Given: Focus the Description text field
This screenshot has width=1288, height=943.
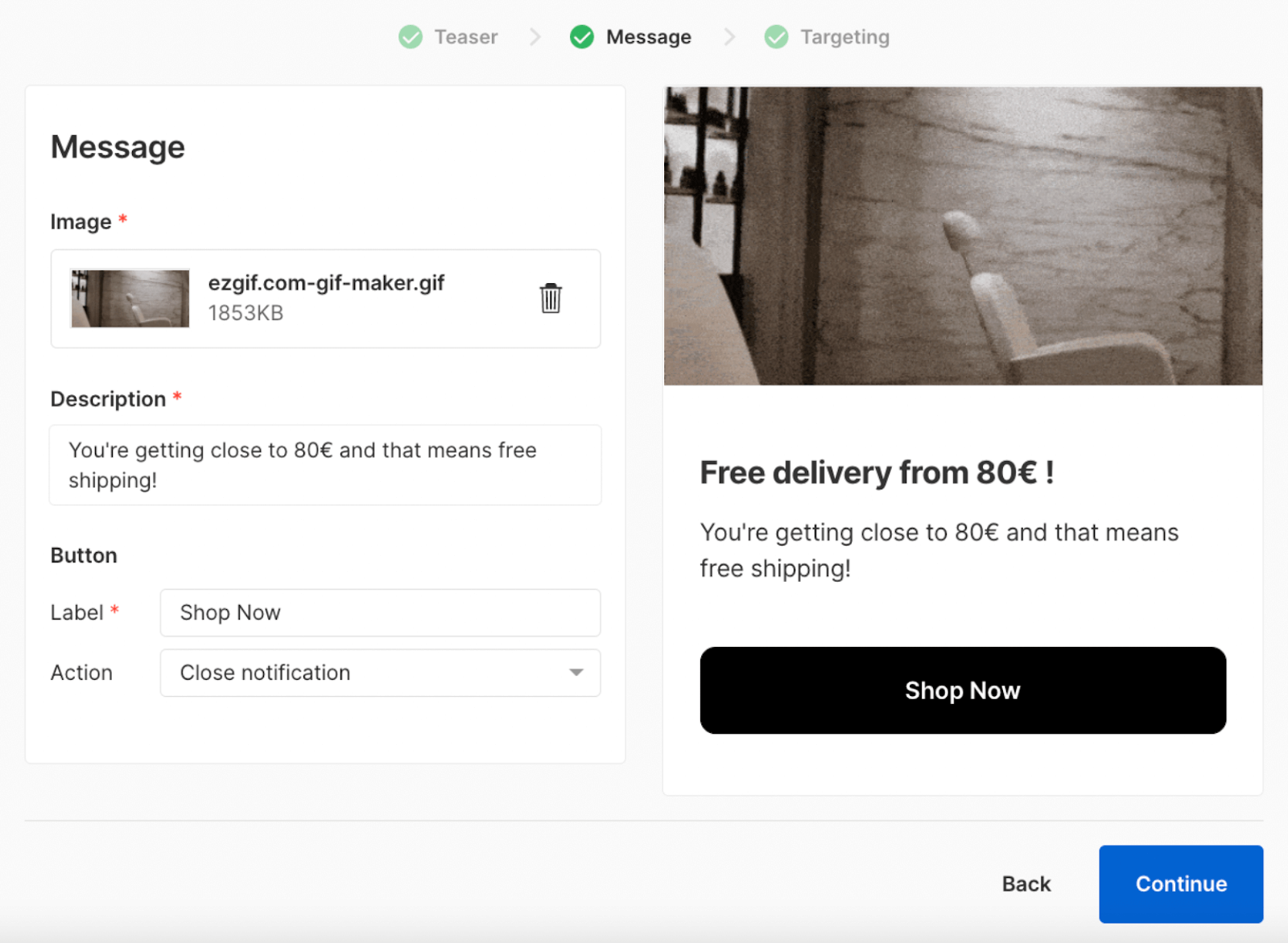Looking at the screenshot, I should 325,465.
